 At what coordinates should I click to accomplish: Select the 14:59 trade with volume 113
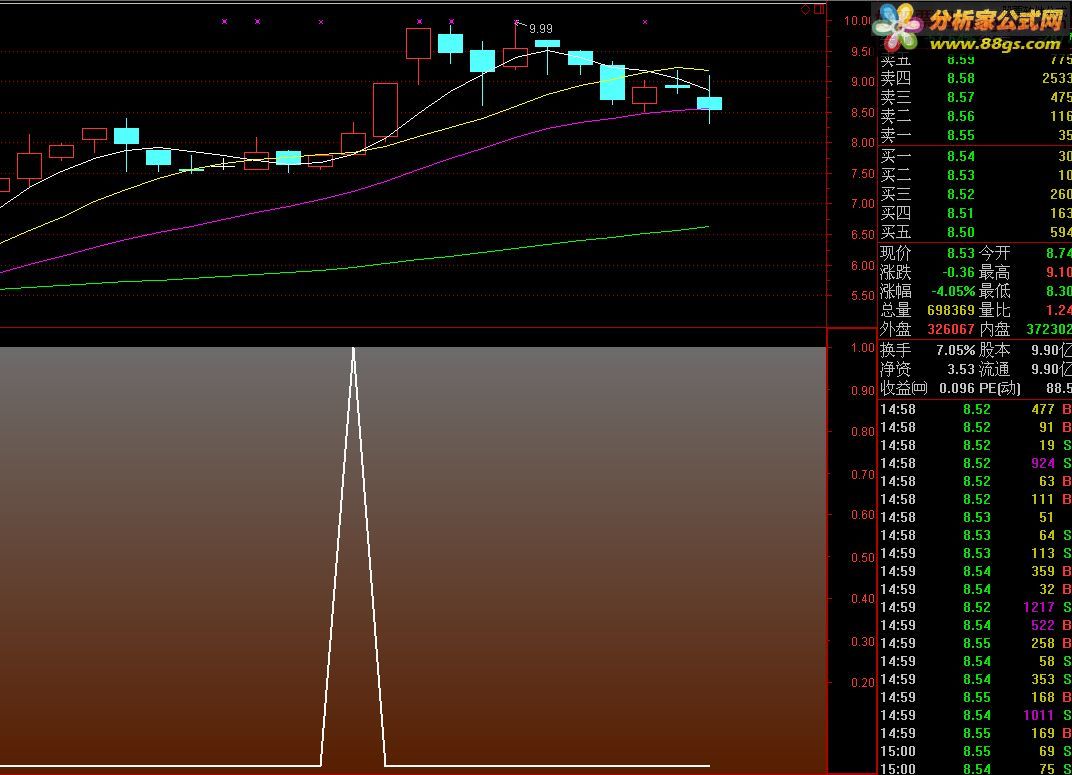[975, 554]
